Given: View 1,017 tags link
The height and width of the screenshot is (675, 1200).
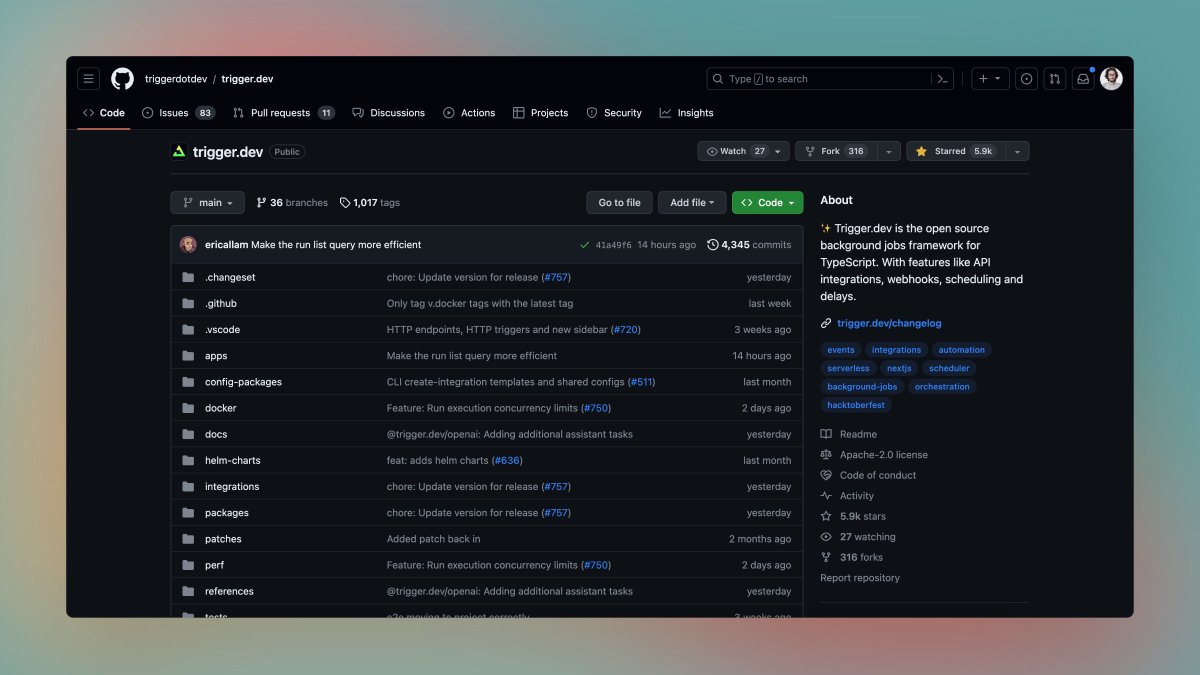Looking at the screenshot, I should [370, 203].
